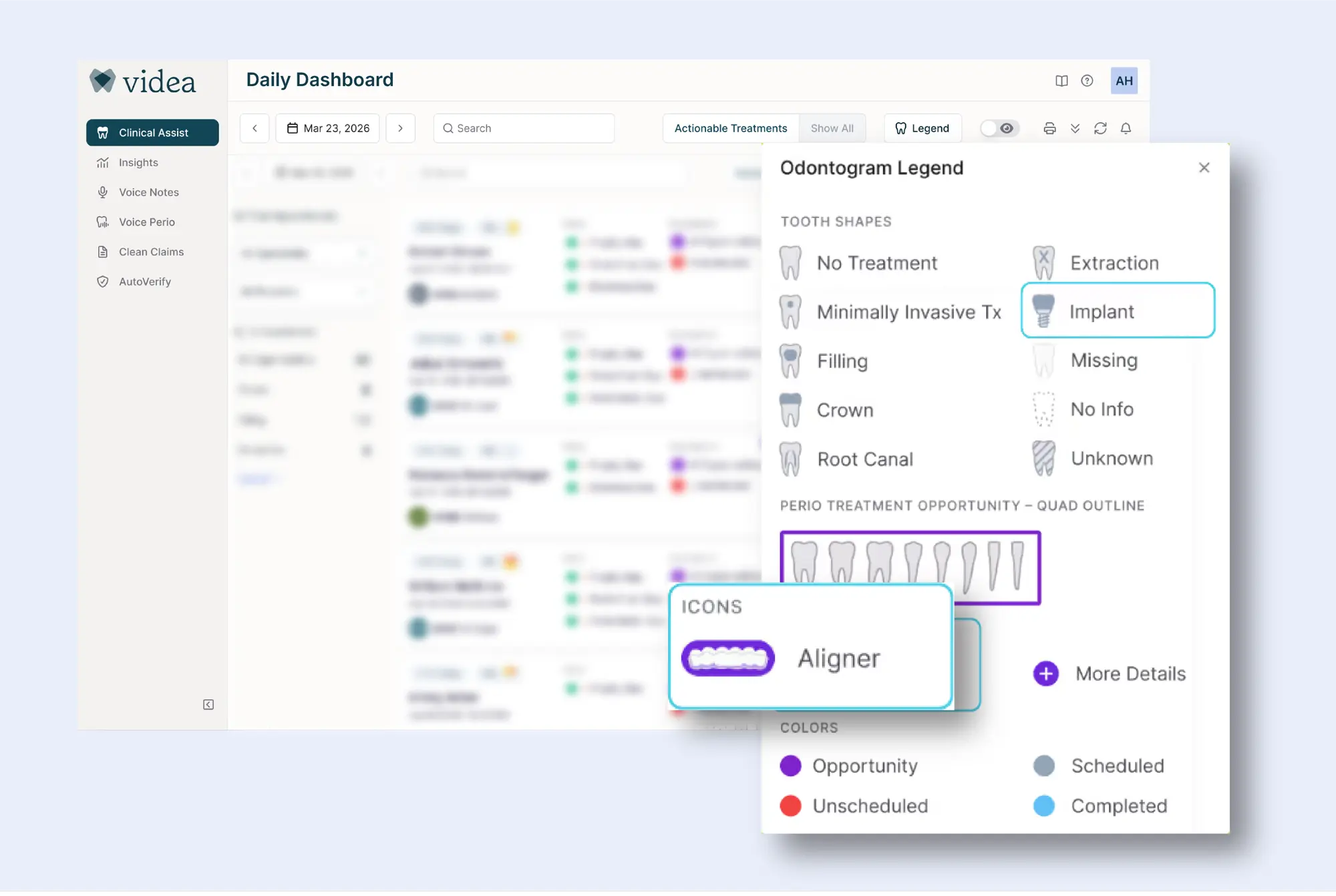Open the help question mark icon
The width and height of the screenshot is (1336, 896).
click(x=1087, y=81)
